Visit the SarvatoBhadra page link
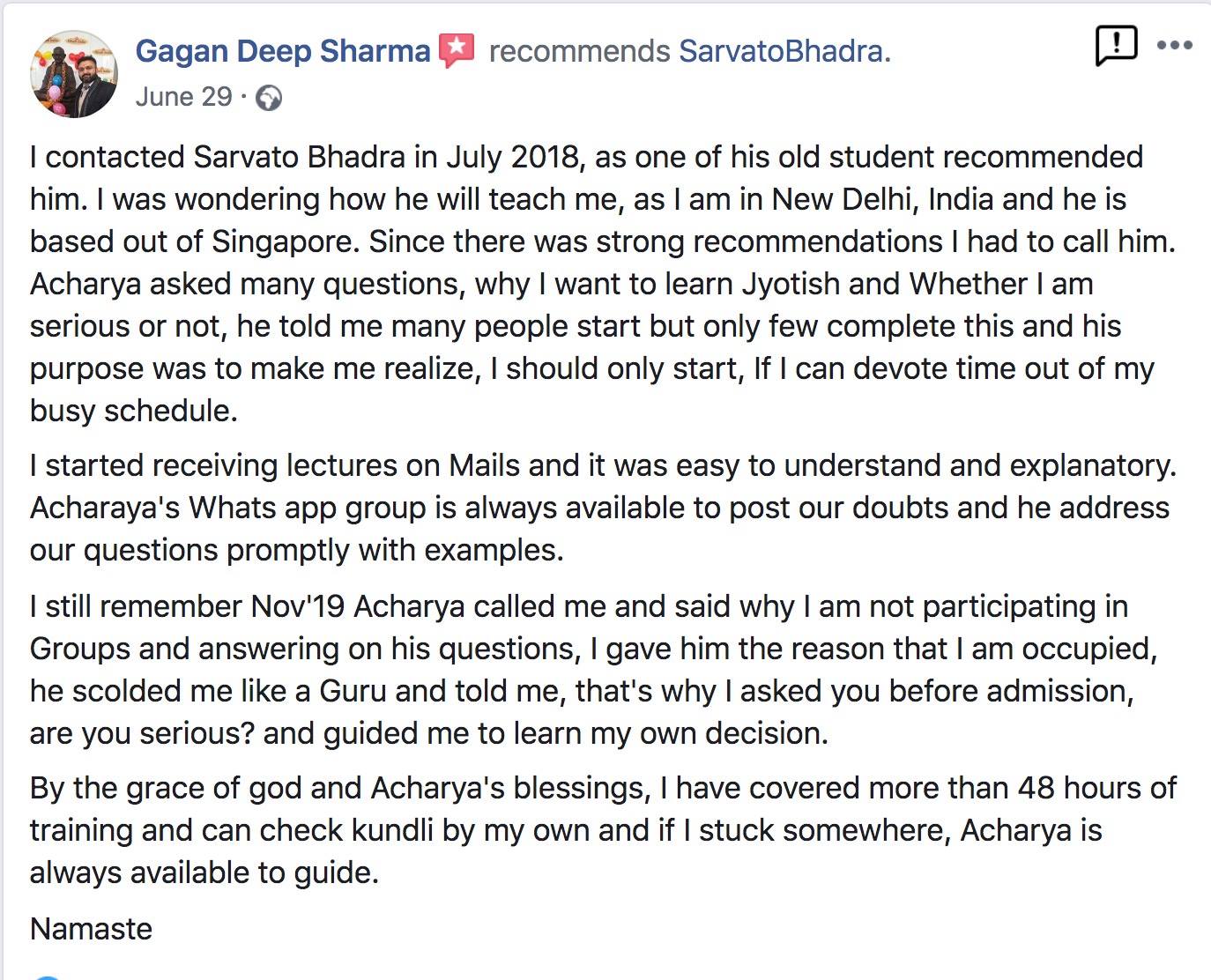The width and height of the screenshot is (1211, 980). point(781,51)
